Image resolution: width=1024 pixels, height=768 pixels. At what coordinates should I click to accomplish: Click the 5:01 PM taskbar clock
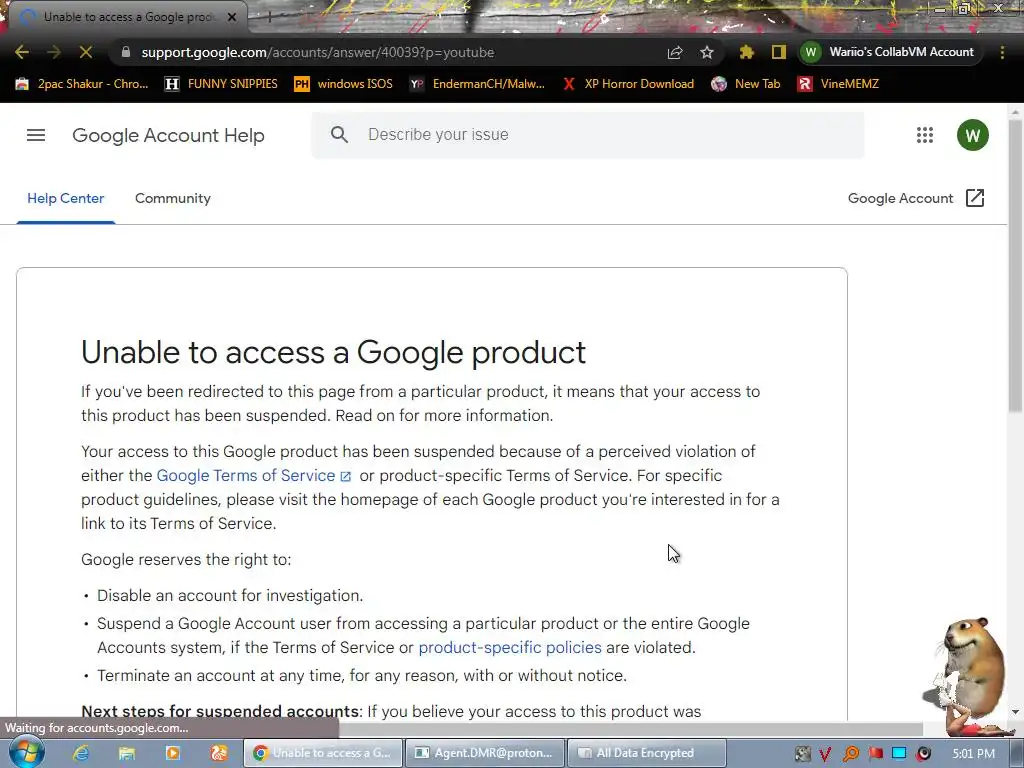coord(973,754)
